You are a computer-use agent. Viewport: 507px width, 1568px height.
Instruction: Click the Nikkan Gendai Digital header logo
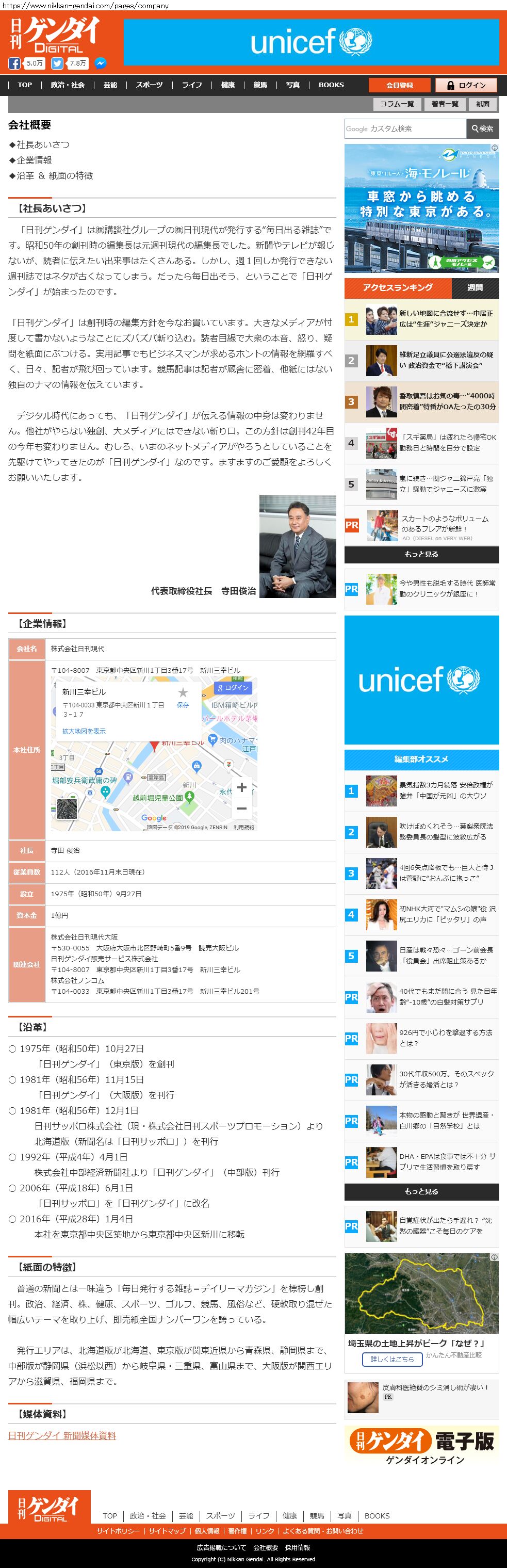[x=54, y=35]
